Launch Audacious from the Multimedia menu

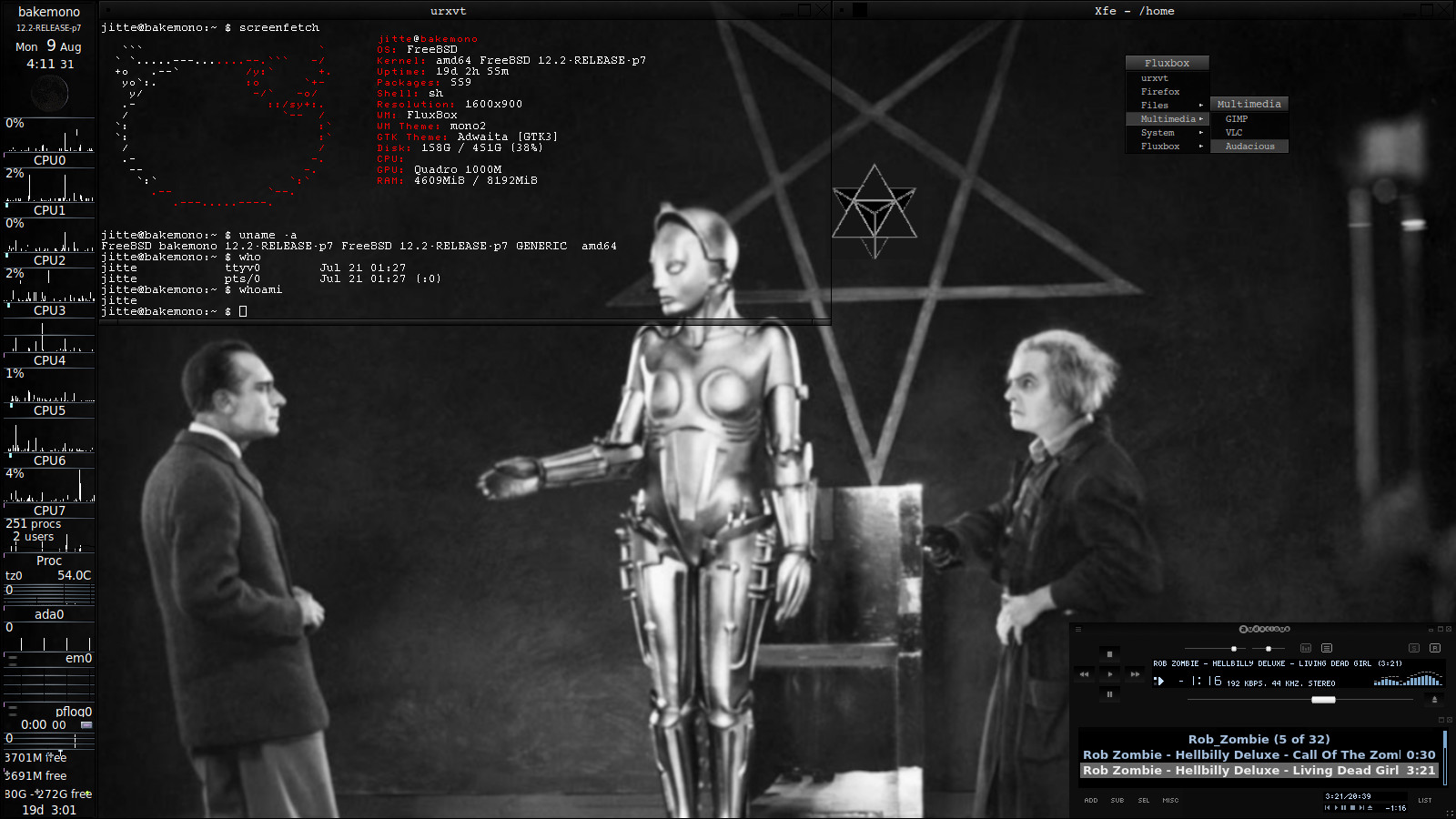(1249, 147)
